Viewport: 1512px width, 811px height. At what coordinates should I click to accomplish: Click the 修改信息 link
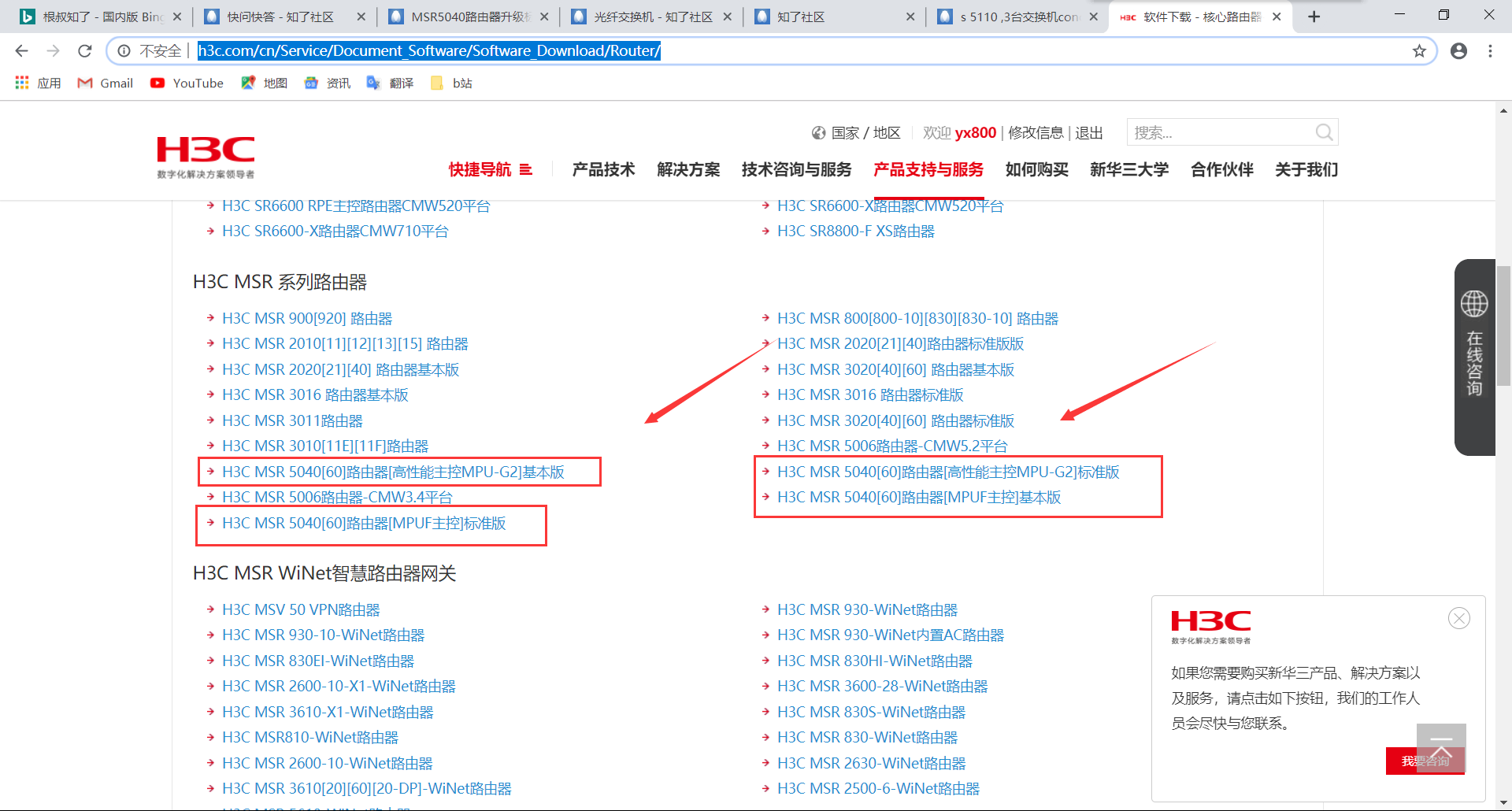(1036, 133)
